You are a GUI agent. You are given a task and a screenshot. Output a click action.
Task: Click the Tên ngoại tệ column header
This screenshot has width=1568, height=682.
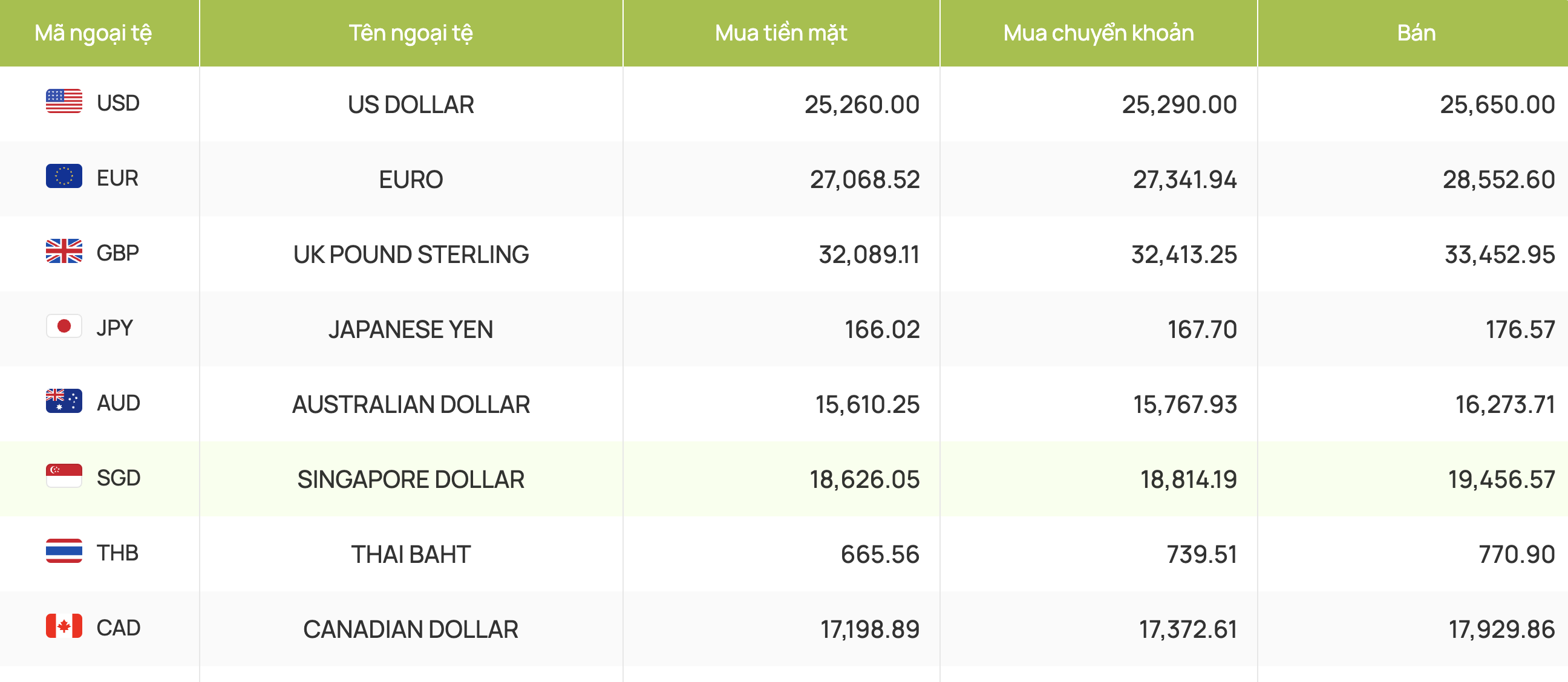click(411, 33)
